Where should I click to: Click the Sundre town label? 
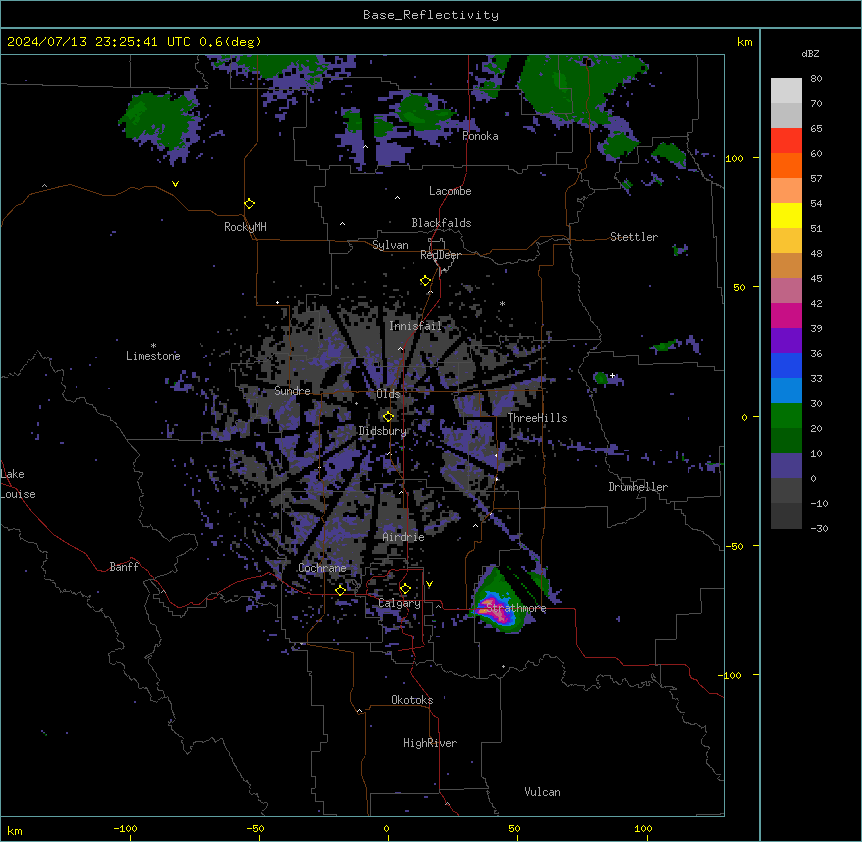click(292, 391)
